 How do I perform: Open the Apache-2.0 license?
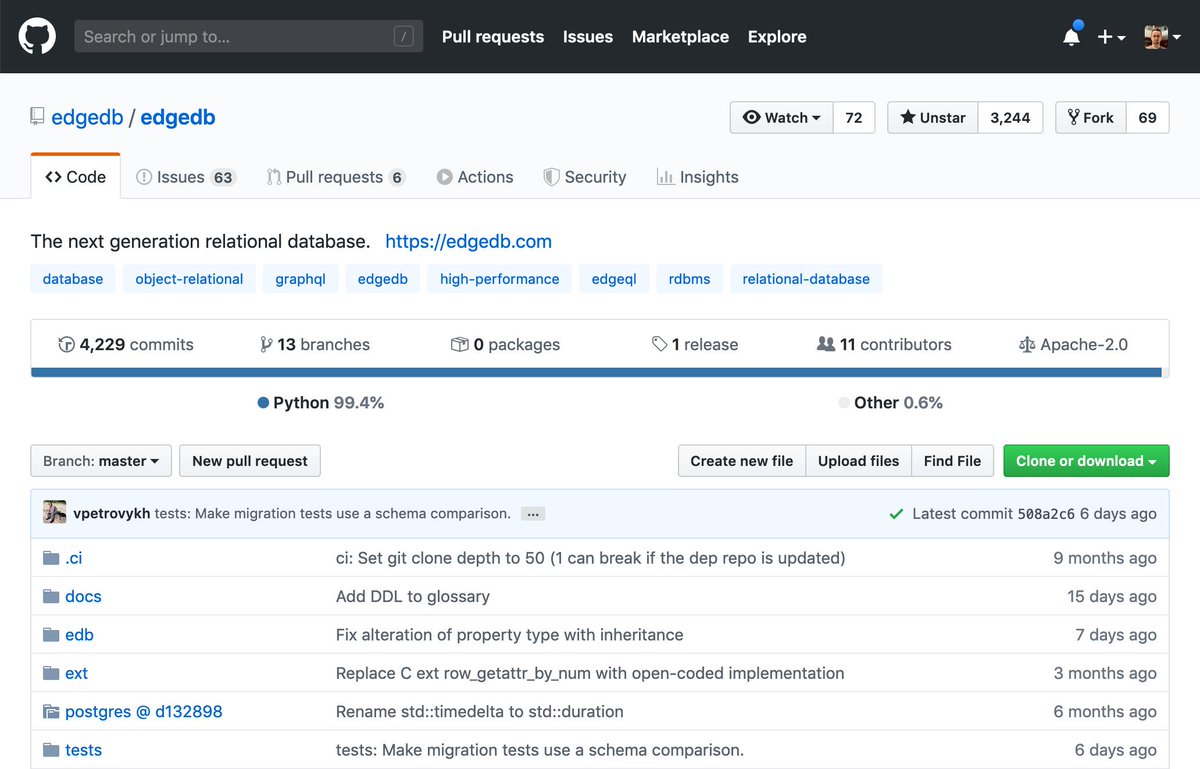[1073, 344]
